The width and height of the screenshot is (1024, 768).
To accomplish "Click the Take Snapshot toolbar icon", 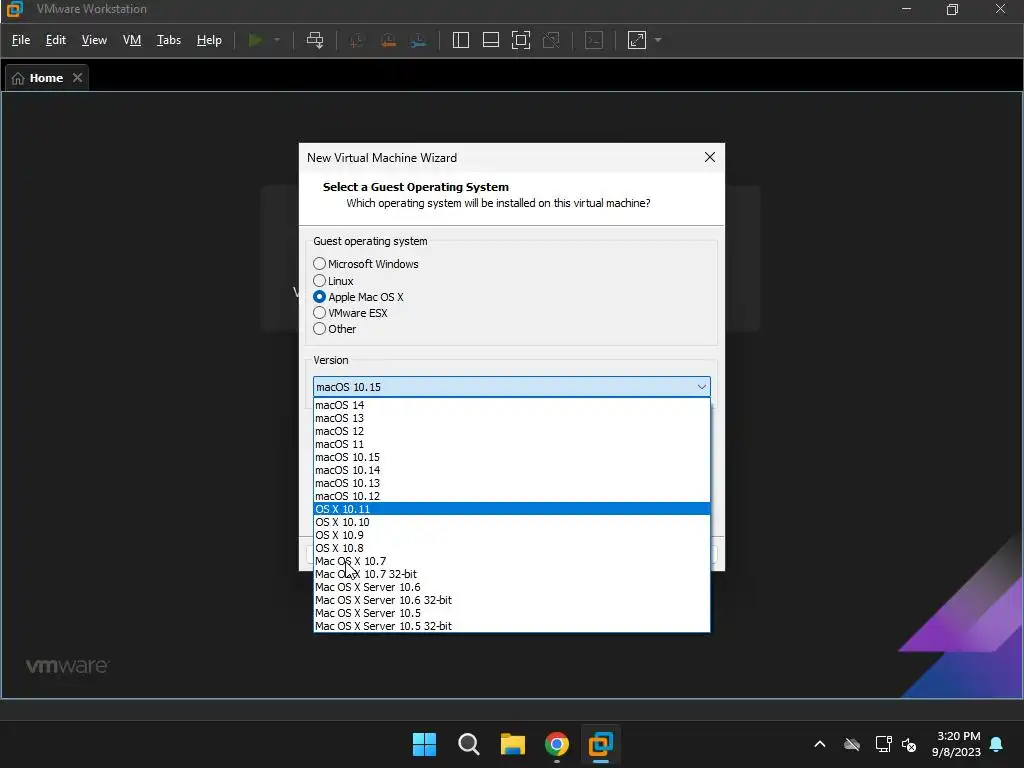I will click(357, 40).
